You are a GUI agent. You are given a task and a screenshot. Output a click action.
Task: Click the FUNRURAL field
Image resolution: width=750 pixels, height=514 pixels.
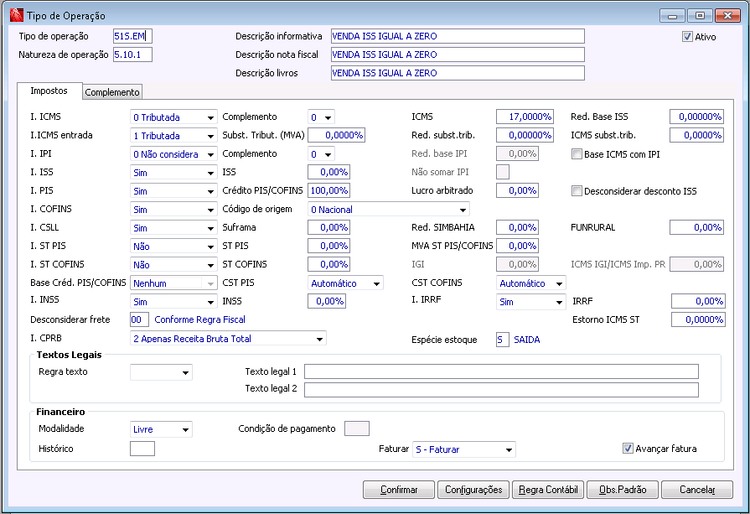[696, 228]
